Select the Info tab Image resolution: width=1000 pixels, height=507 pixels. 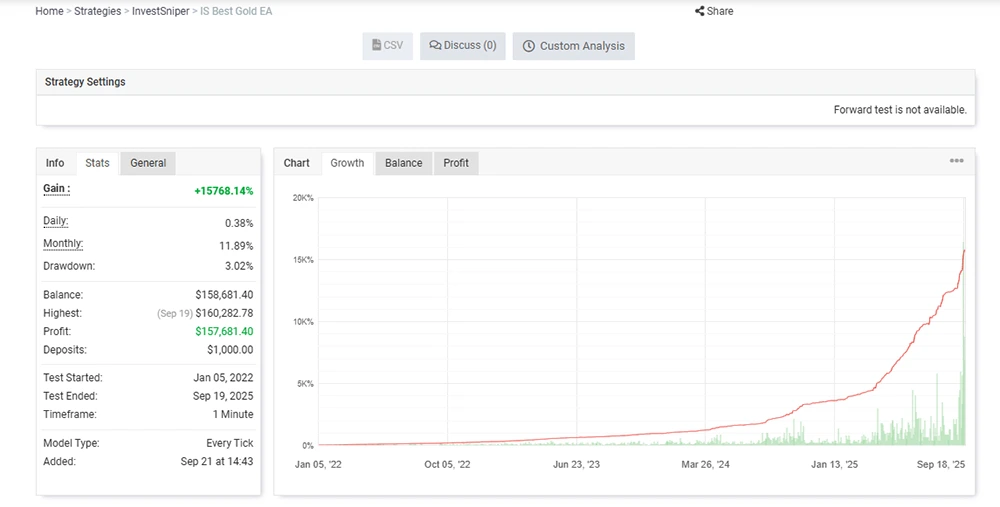(55, 163)
